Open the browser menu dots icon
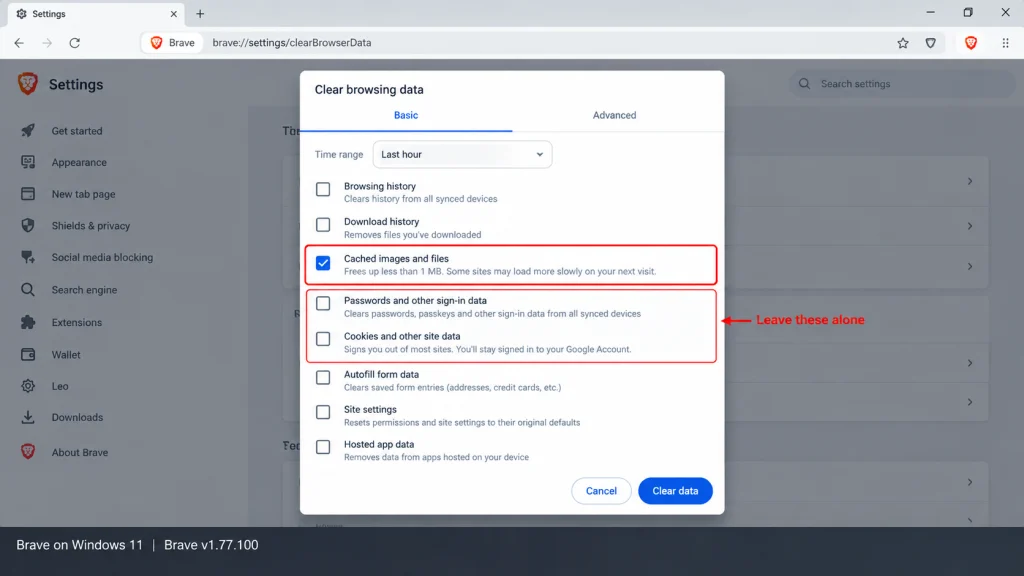Viewport: 1024px width, 576px height. (x=1005, y=43)
